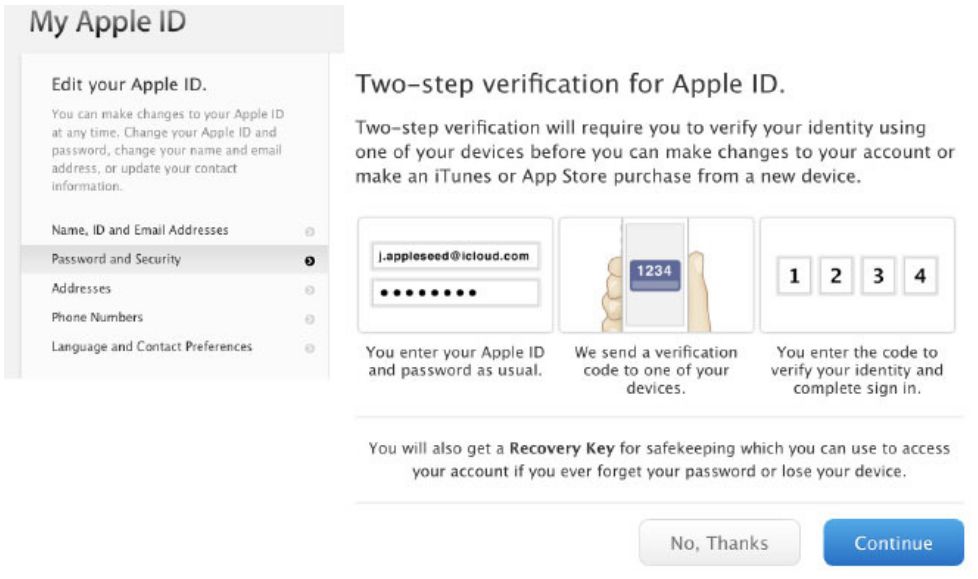Screen dimensions: 978x579
Task: Click arrow icon beside Name, ID and Email
Action: point(309,231)
